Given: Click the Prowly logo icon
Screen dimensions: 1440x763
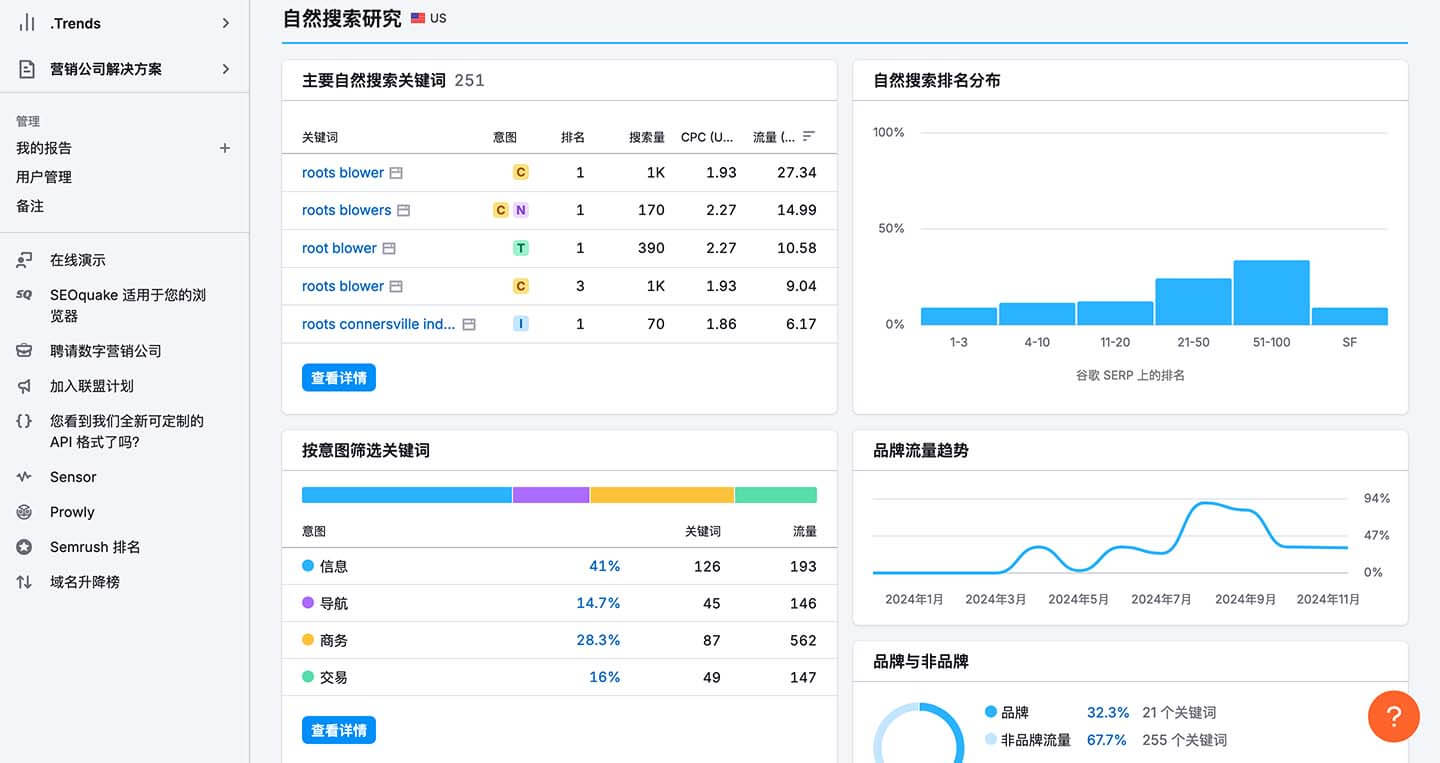Looking at the screenshot, I should click(x=24, y=512).
